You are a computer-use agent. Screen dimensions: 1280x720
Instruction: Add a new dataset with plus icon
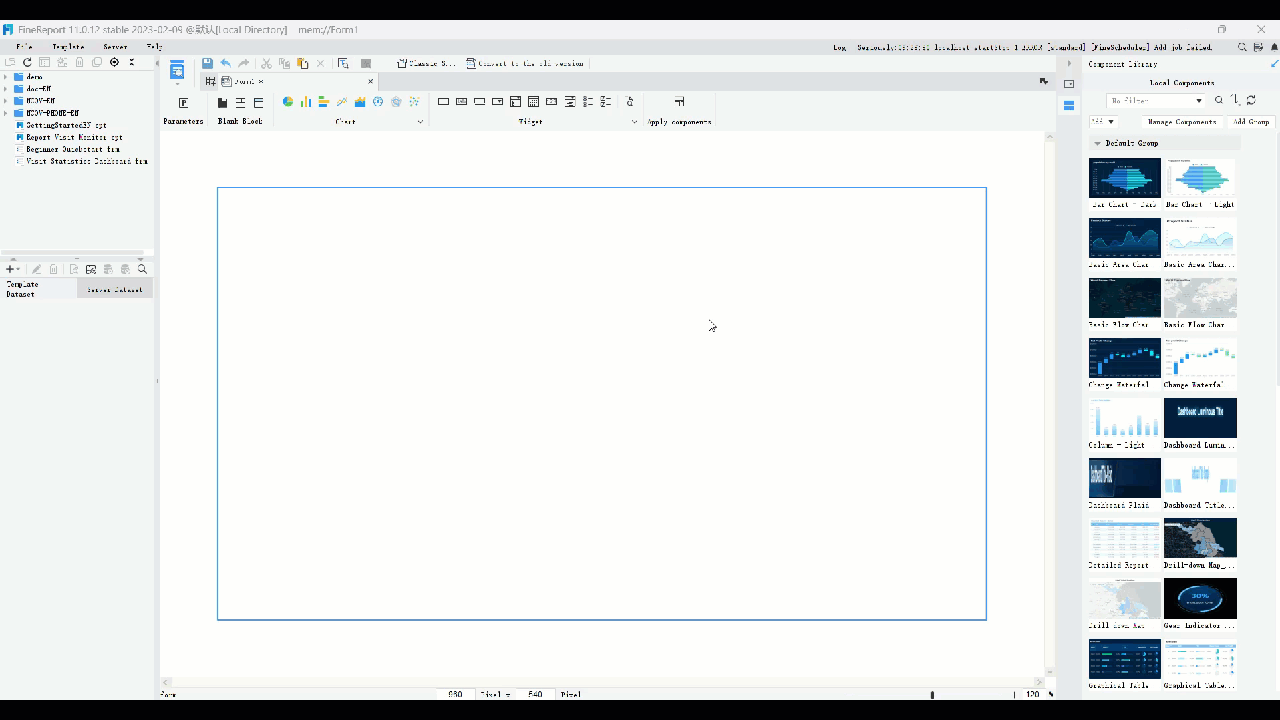11,269
